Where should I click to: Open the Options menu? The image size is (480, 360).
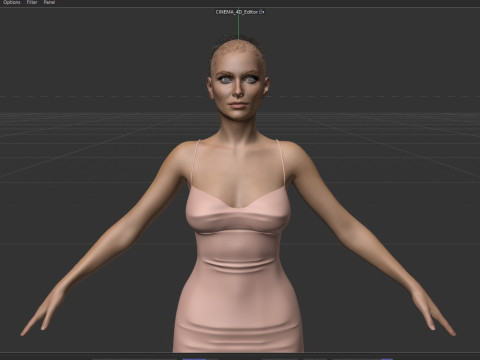(x=12, y=2)
